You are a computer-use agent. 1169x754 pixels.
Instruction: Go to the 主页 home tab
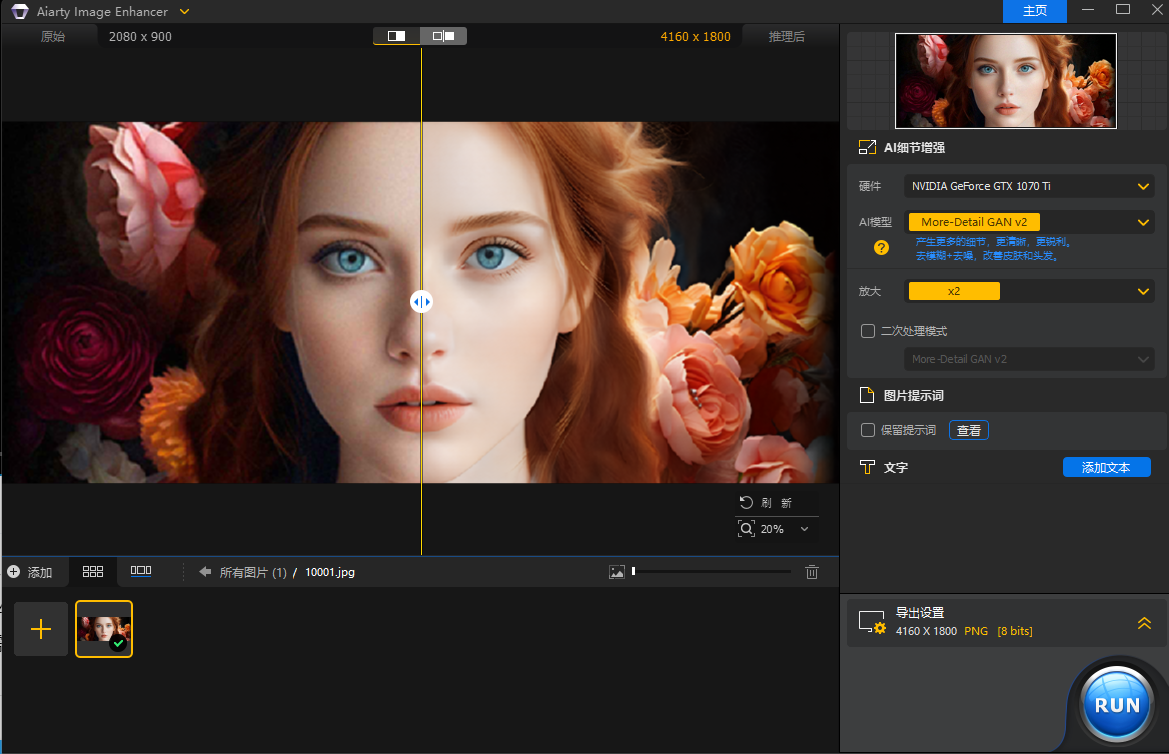[1034, 10]
